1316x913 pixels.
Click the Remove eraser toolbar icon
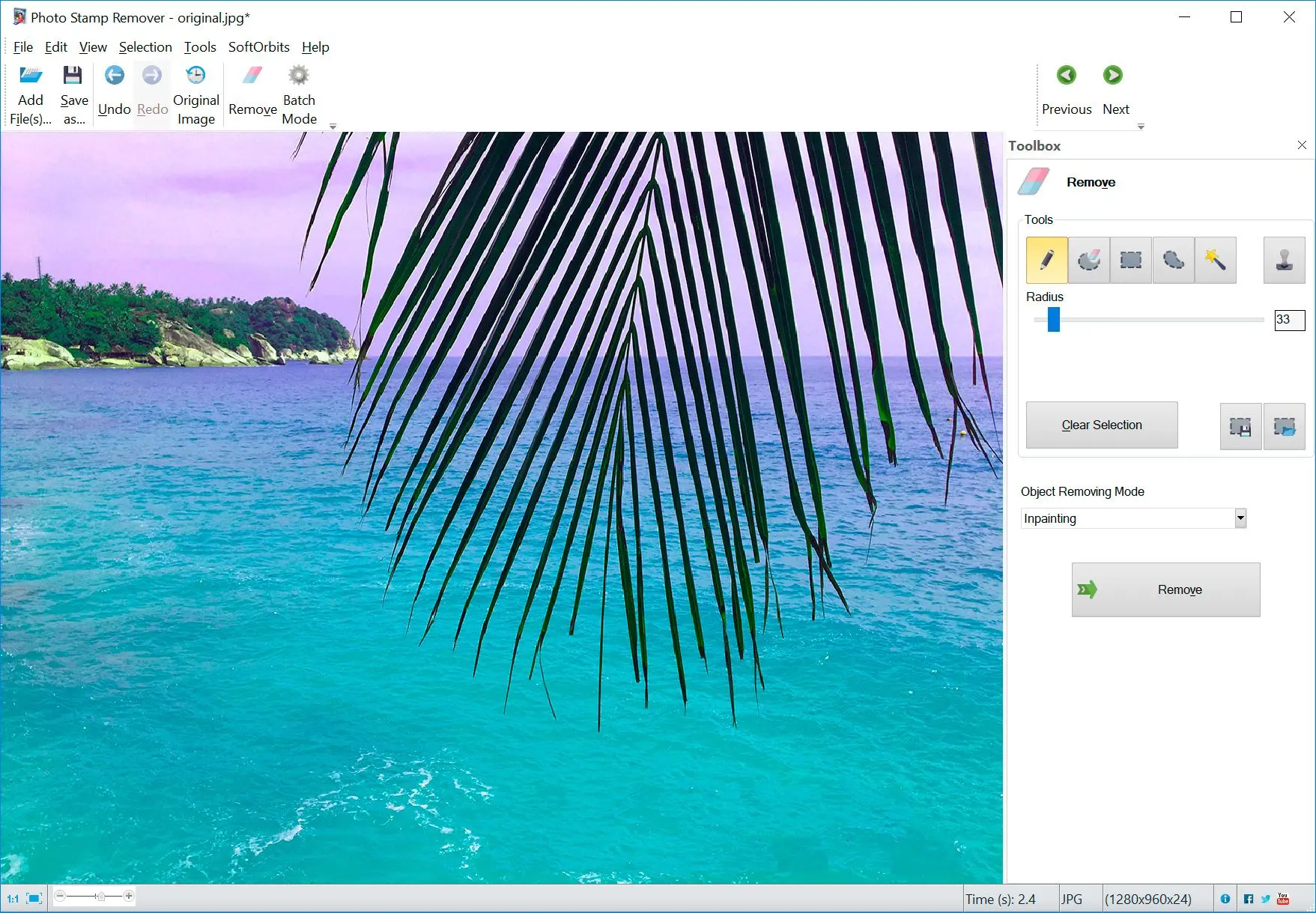point(252,75)
